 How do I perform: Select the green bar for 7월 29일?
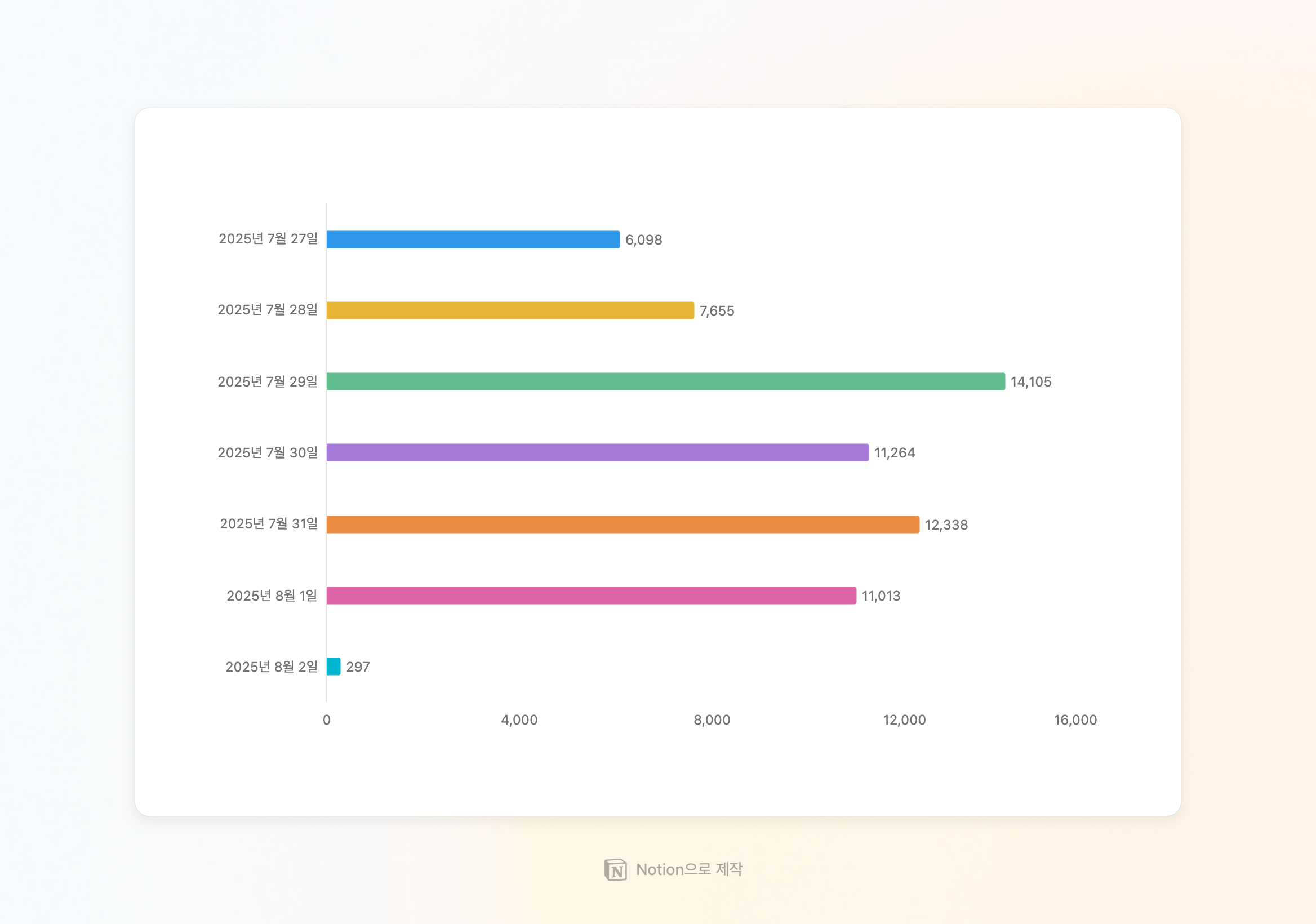[x=665, y=382]
